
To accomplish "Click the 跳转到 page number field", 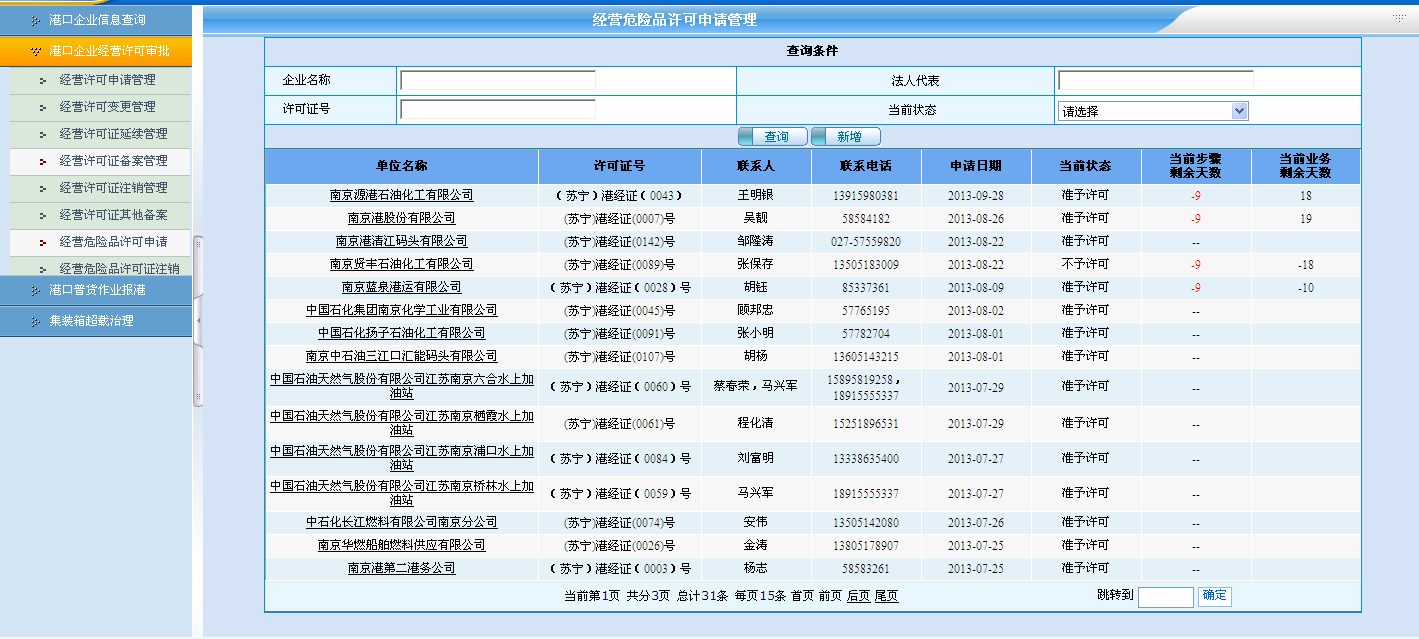I will pos(1165,597).
